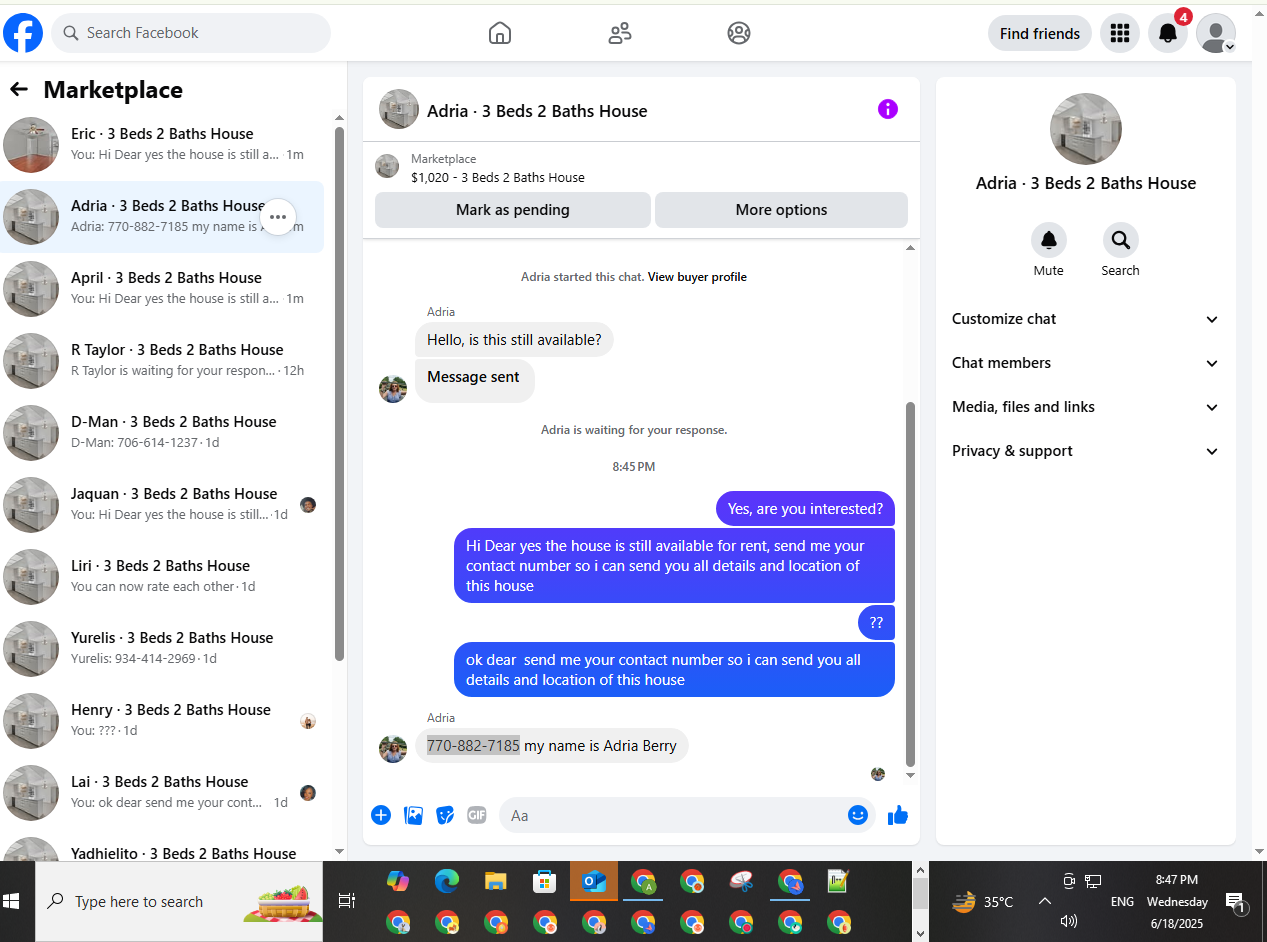Click the Search Facebook field
Screen dimensions: 1267x942
[x=191, y=33]
